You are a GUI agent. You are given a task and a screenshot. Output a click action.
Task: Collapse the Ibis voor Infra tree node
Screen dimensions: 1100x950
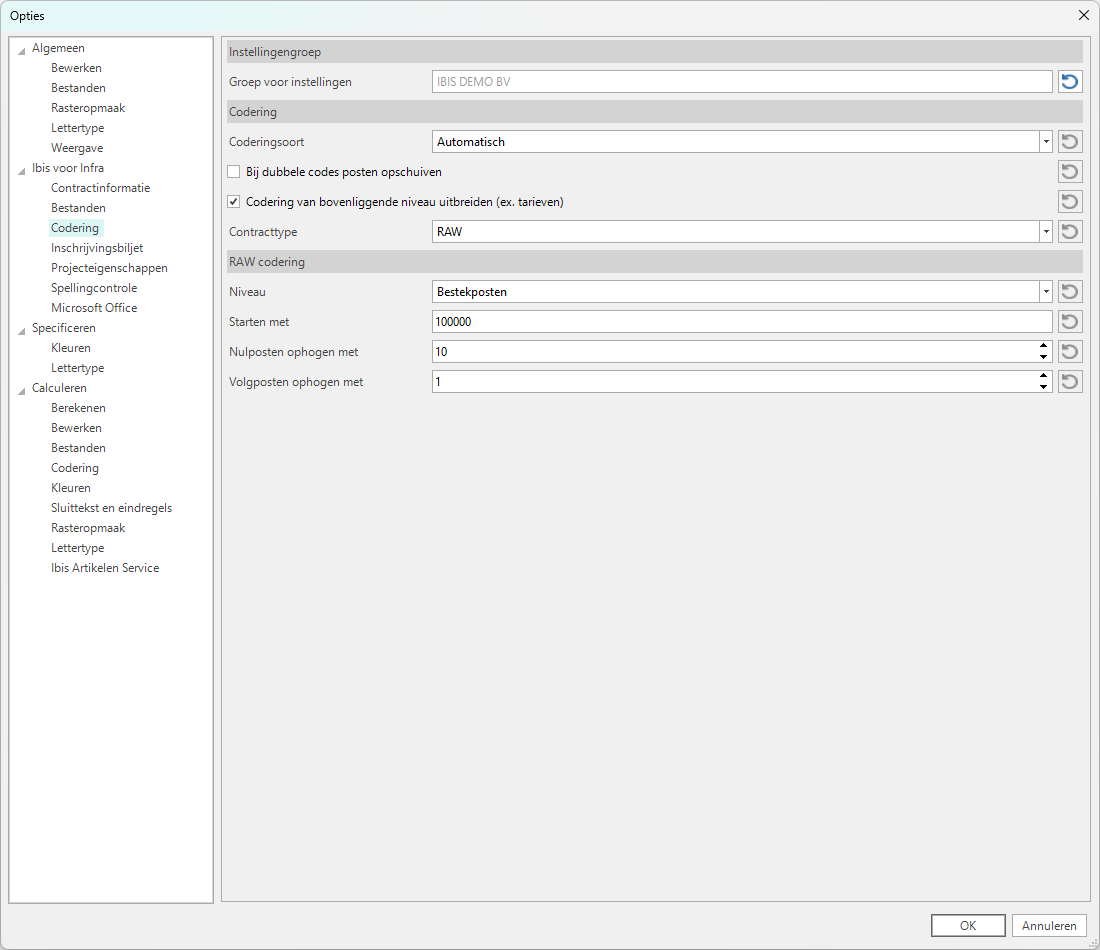pos(22,169)
